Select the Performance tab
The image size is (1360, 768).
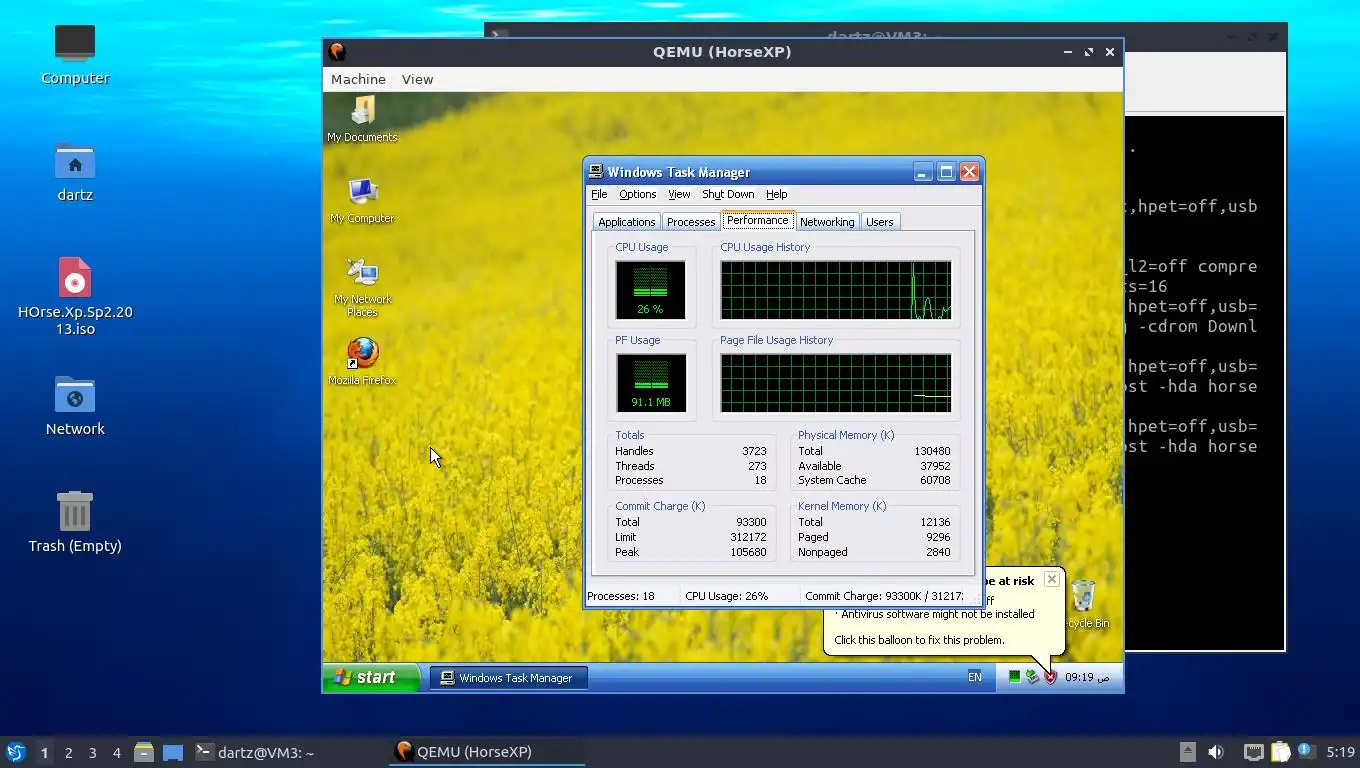tap(758, 220)
